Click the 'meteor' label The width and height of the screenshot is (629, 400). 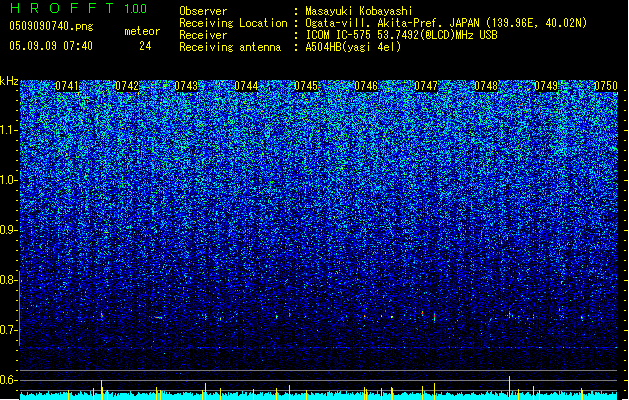click(x=142, y=31)
